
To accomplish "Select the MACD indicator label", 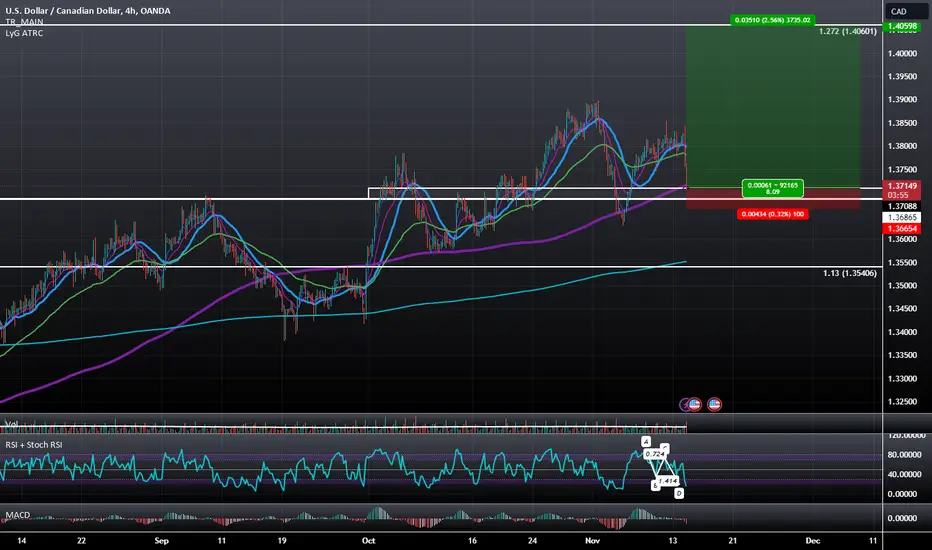I will click(x=17, y=515).
